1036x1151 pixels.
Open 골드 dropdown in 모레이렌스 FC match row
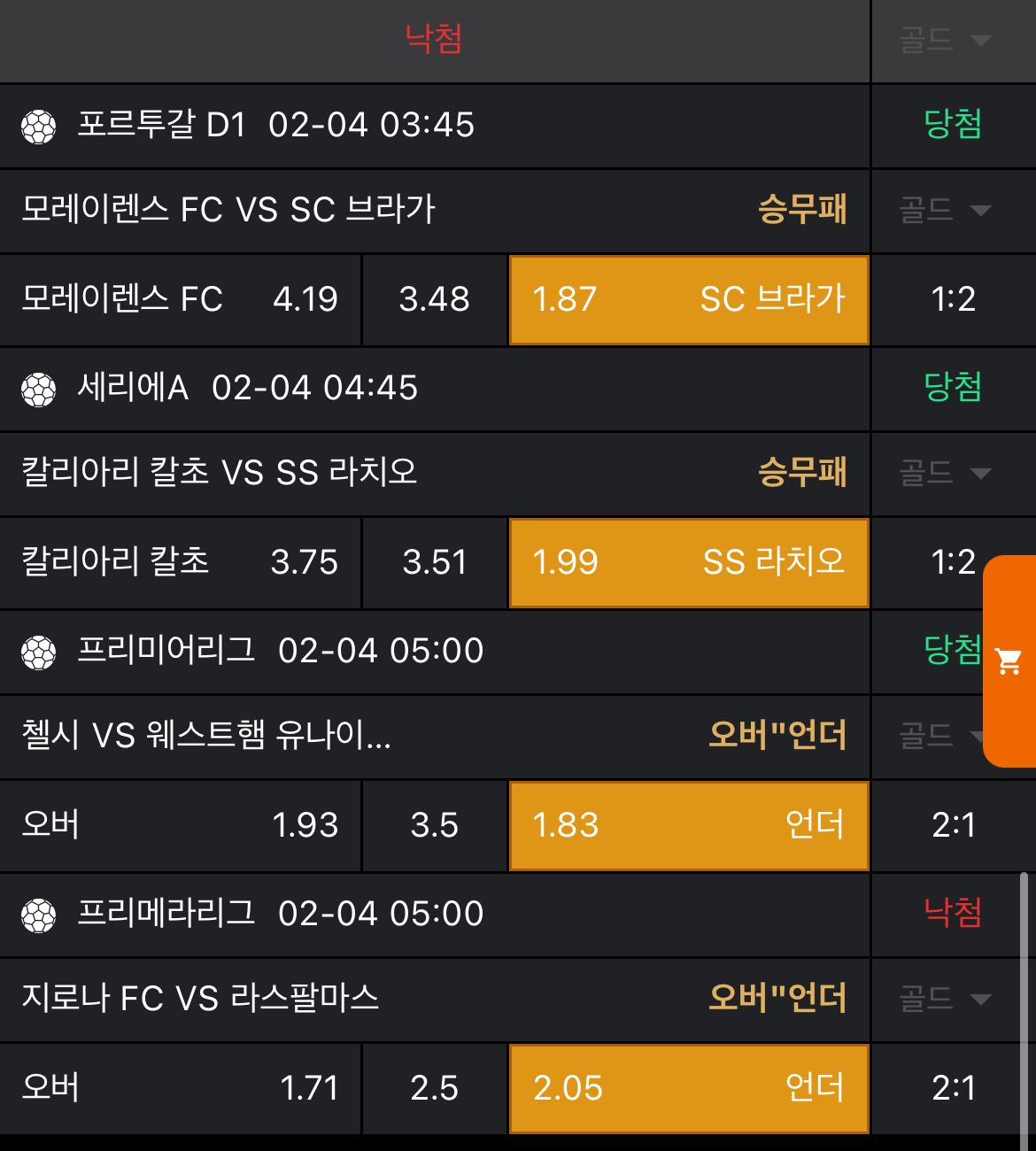point(944,211)
